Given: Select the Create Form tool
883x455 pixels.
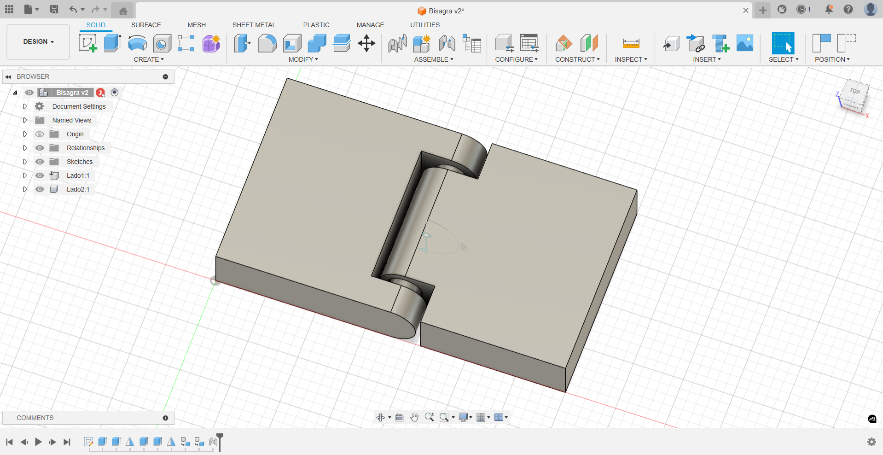Looking at the screenshot, I should (211, 43).
